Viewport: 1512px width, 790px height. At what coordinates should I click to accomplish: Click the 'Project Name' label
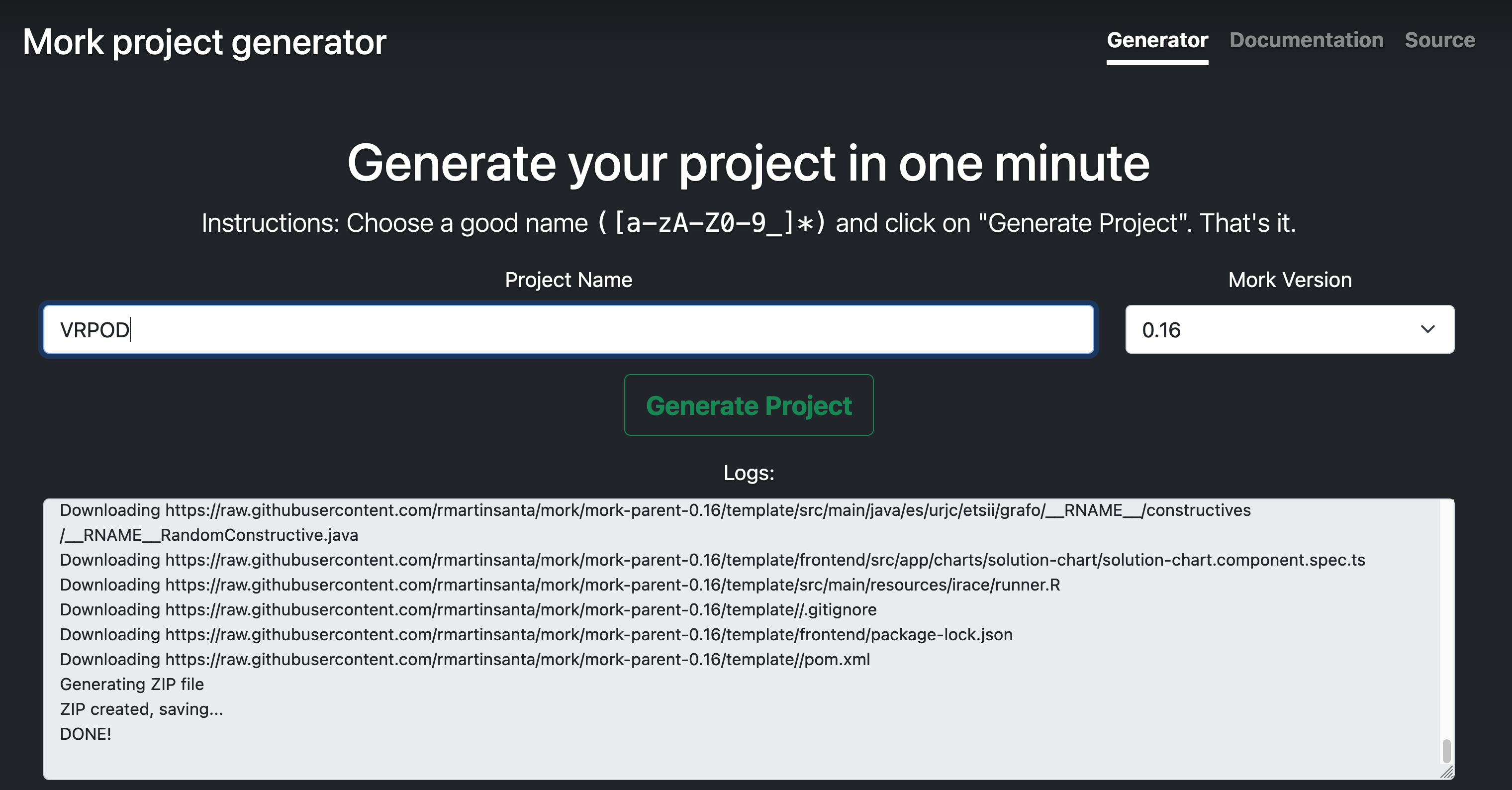pyautogui.click(x=568, y=280)
